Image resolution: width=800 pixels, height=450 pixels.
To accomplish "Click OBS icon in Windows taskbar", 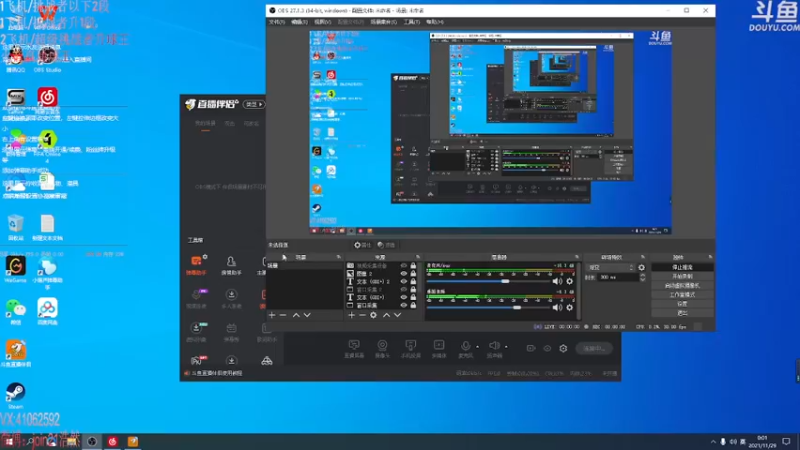I will (x=92, y=441).
